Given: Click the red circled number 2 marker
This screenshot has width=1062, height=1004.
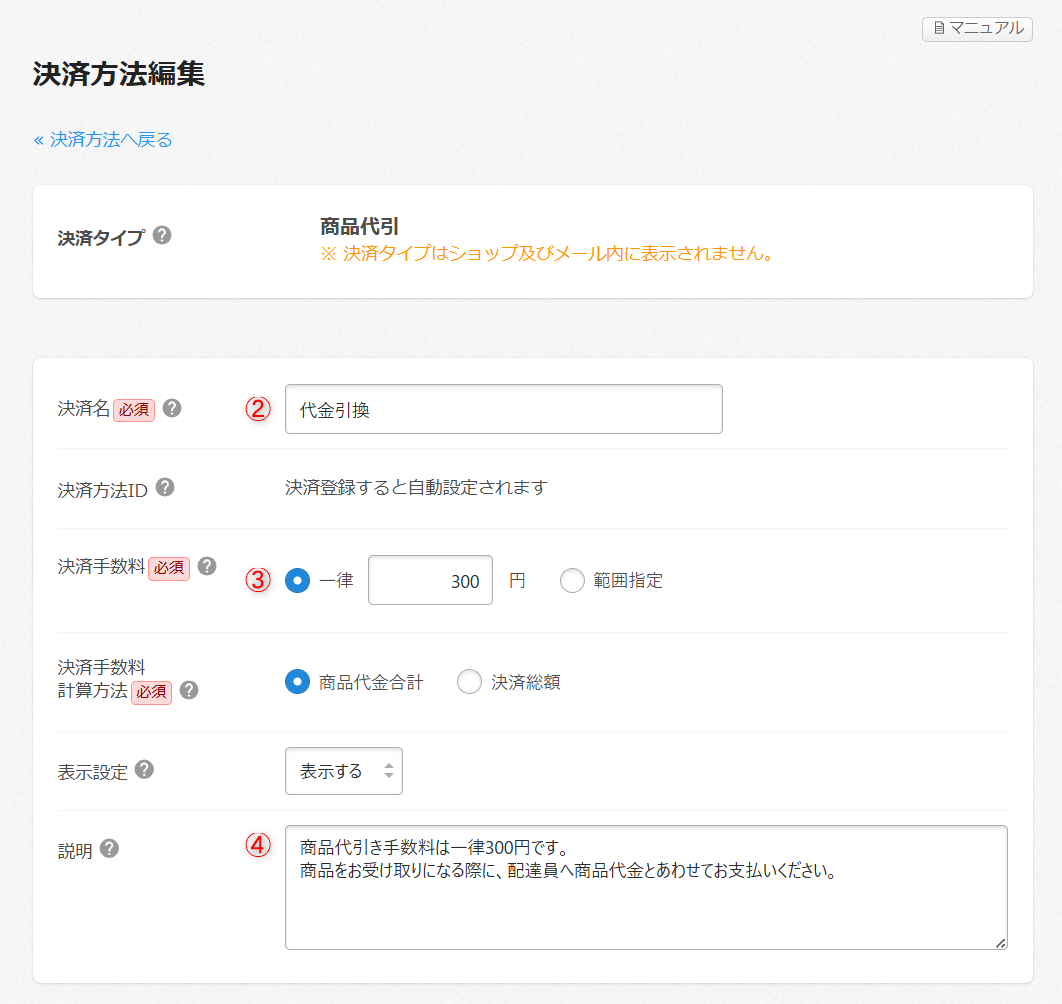Looking at the screenshot, I should [x=259, y=409].
